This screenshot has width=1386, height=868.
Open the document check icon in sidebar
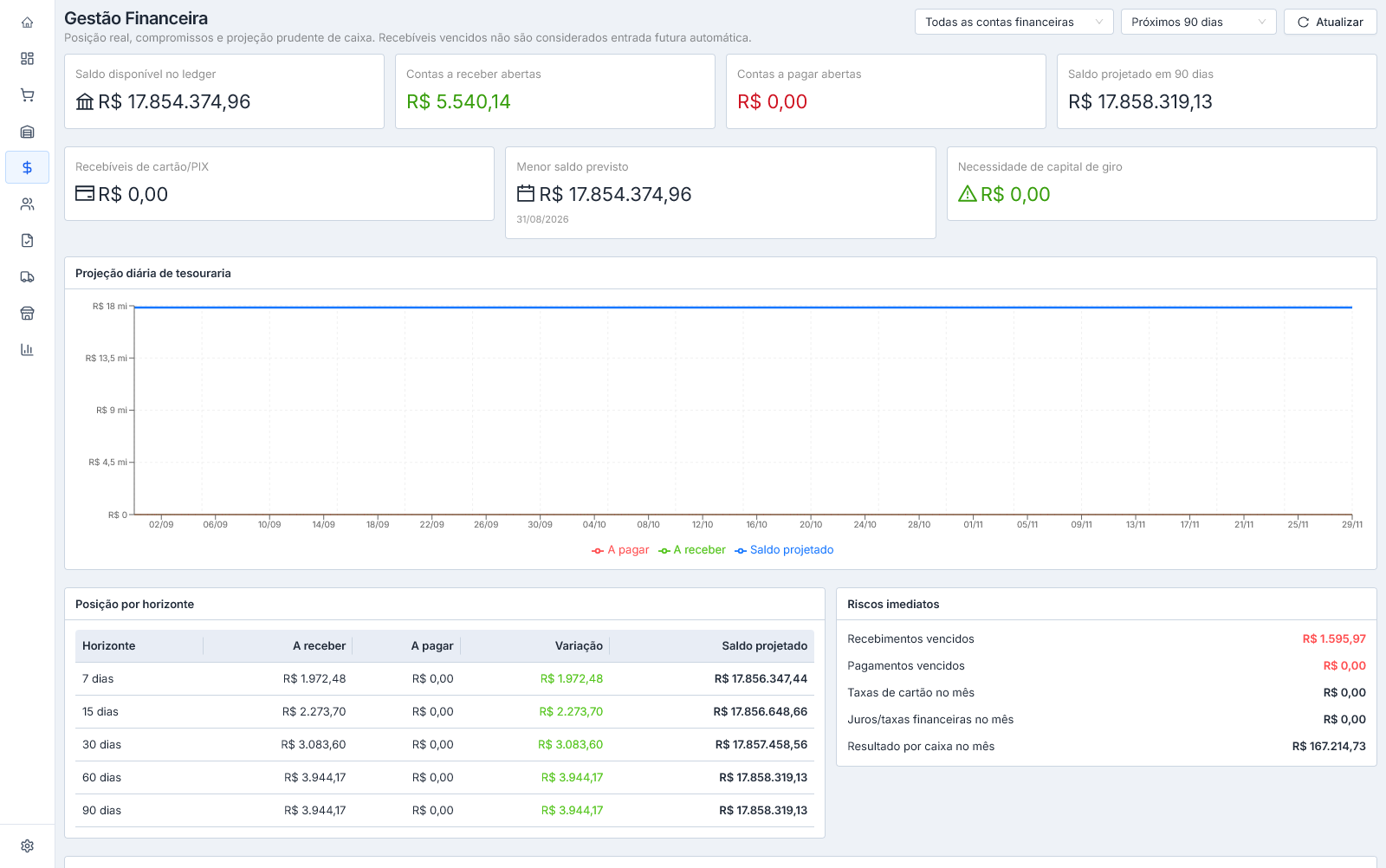point(27,241)
